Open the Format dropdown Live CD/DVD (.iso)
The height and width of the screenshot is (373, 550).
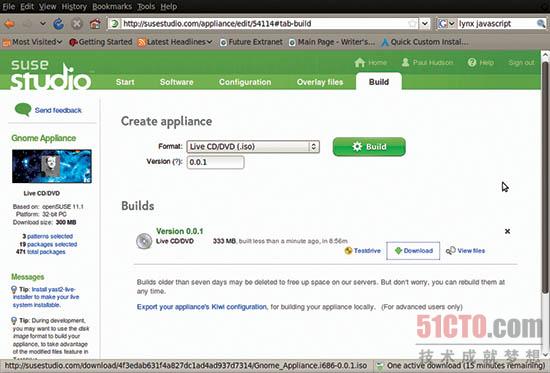click(253, 147)
